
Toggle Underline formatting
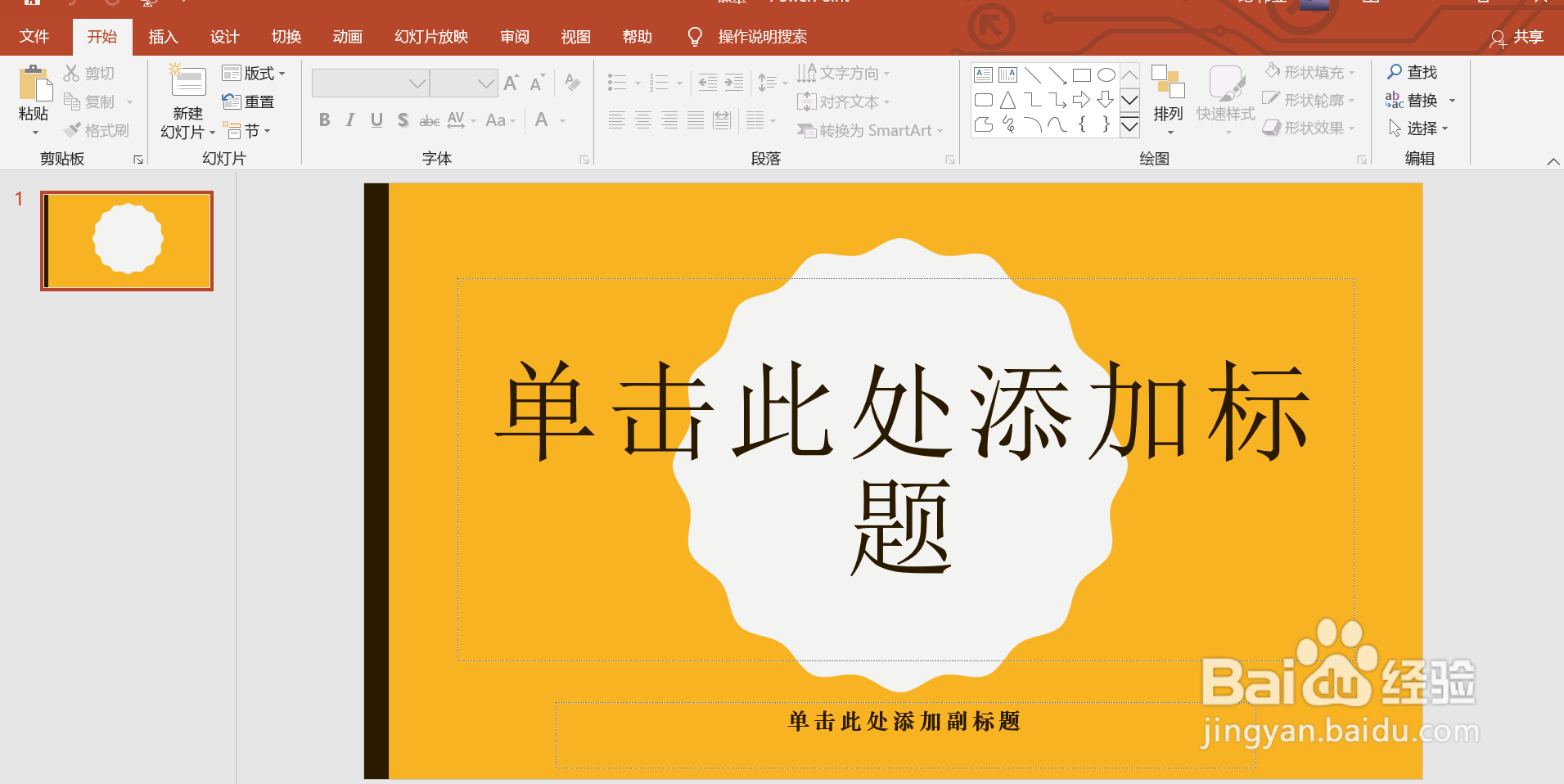pyautogui.click(x=376, y=120)
